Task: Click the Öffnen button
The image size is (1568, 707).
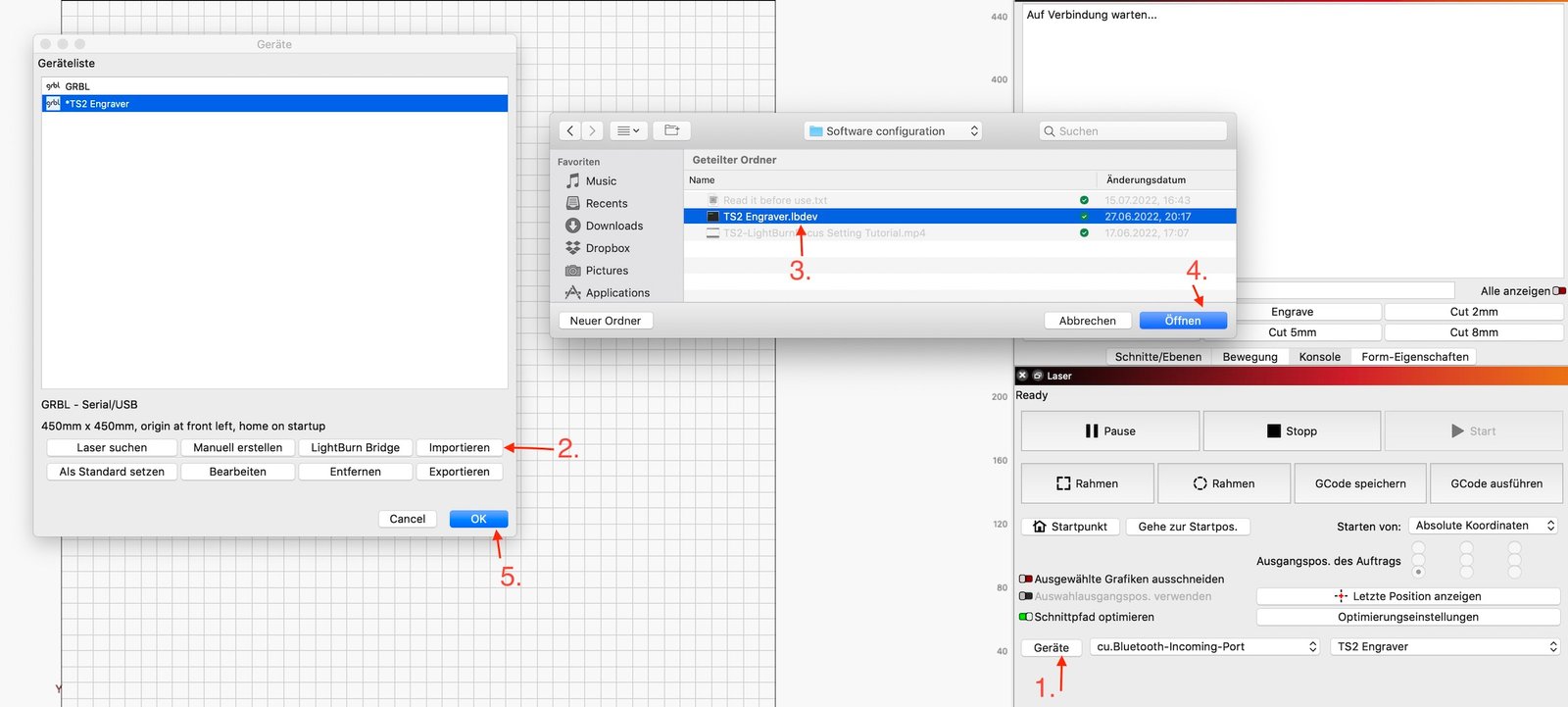Action: click(x=1182, y=321)
